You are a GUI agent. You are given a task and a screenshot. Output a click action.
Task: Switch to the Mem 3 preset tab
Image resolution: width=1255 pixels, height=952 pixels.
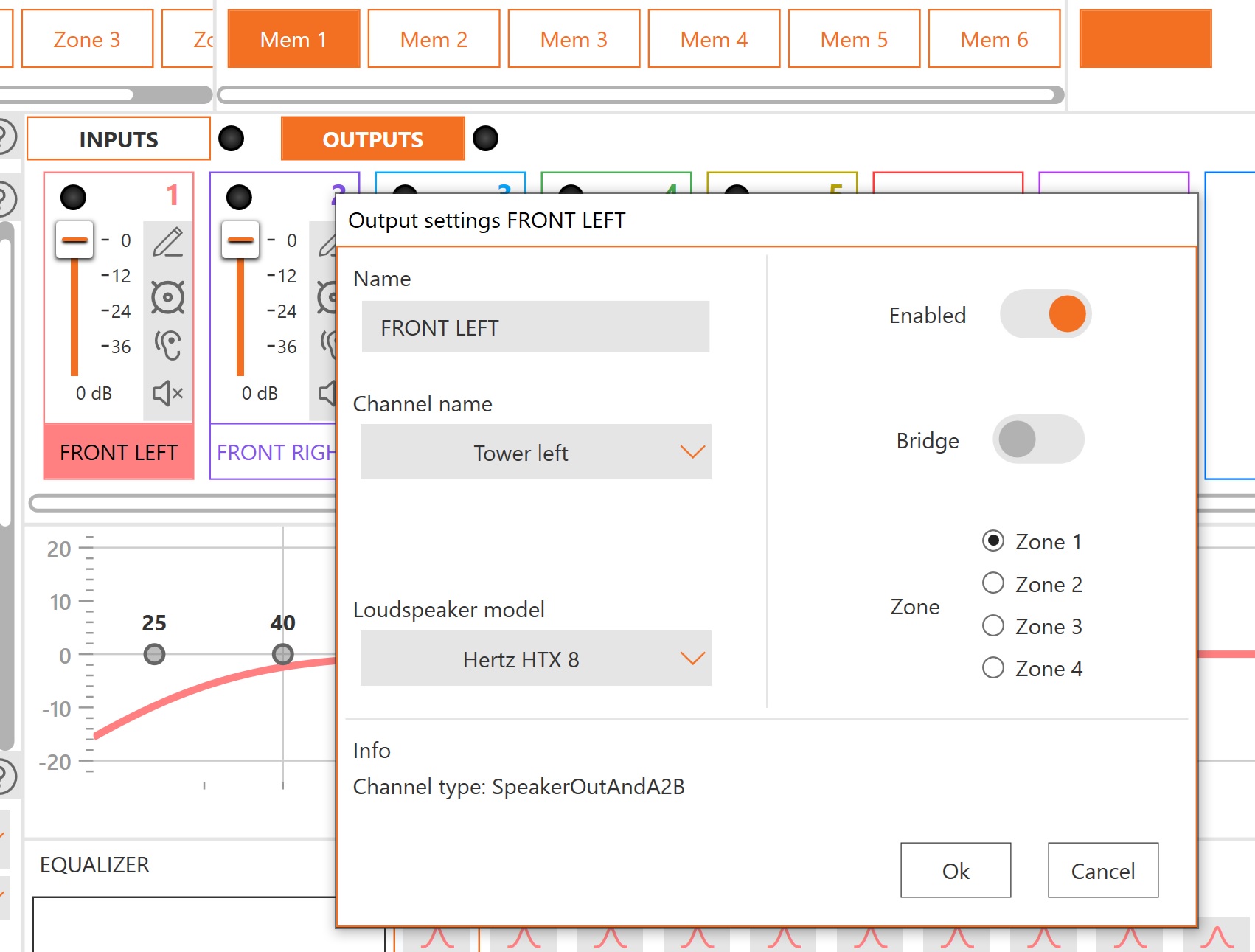[x=574, y=39]
